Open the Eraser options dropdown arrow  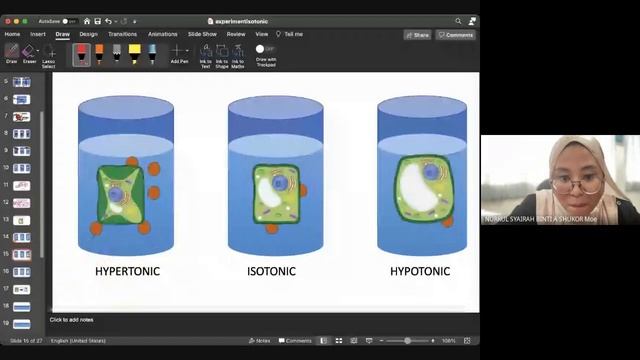coord(38,51)
